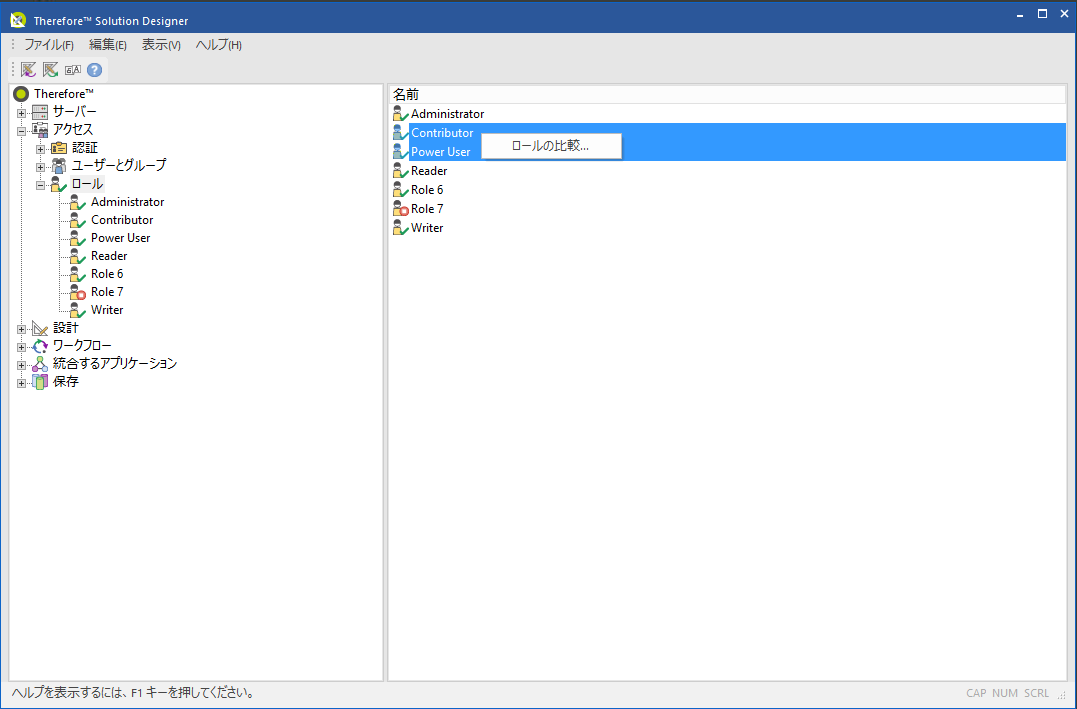
Task: Click the 認証 badge icon in the tree
Action: coord(59,148)
